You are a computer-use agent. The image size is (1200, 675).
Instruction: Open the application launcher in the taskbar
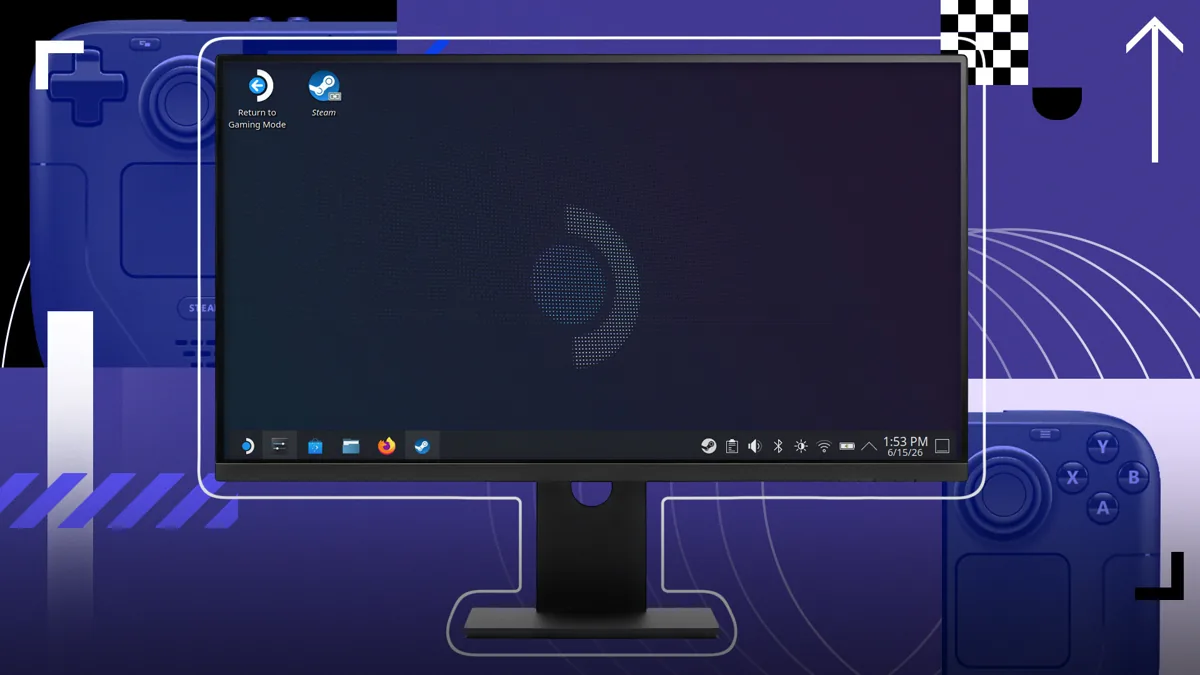[x=246, y=446]
